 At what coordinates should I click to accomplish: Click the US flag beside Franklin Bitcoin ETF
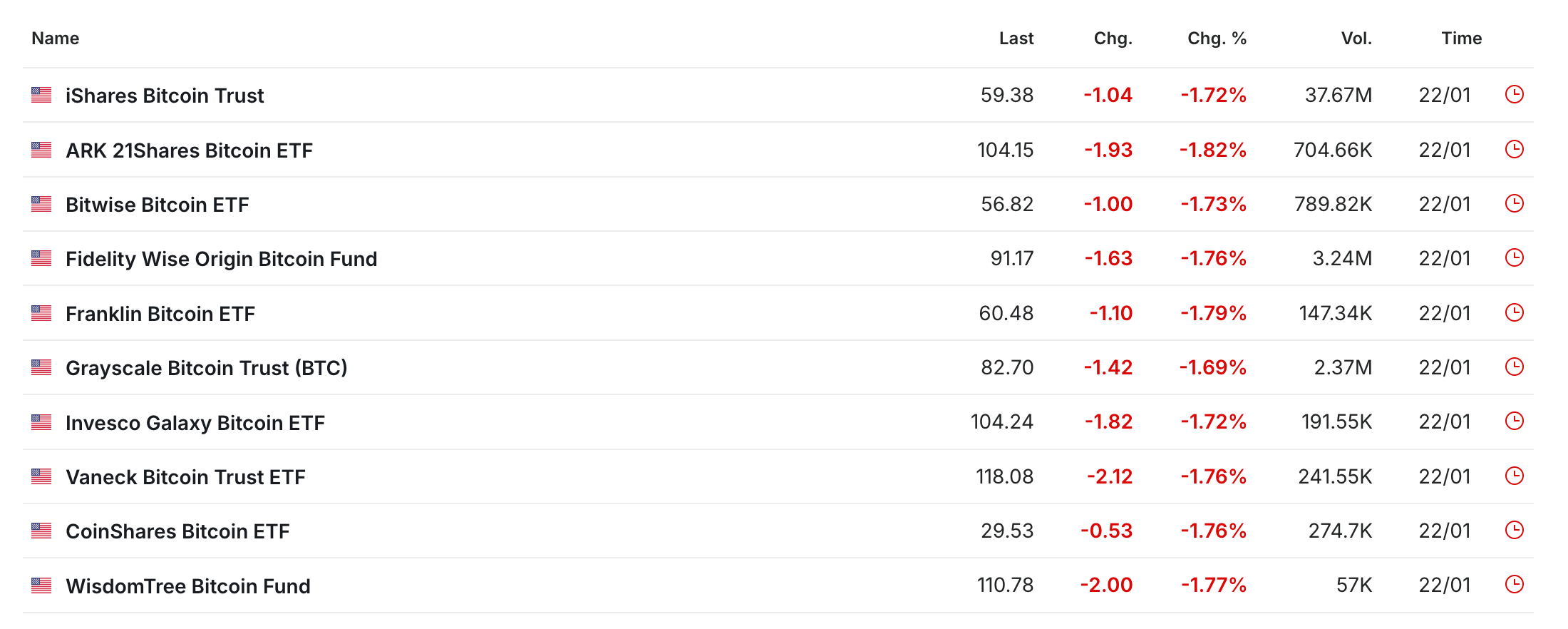[41, 313]
